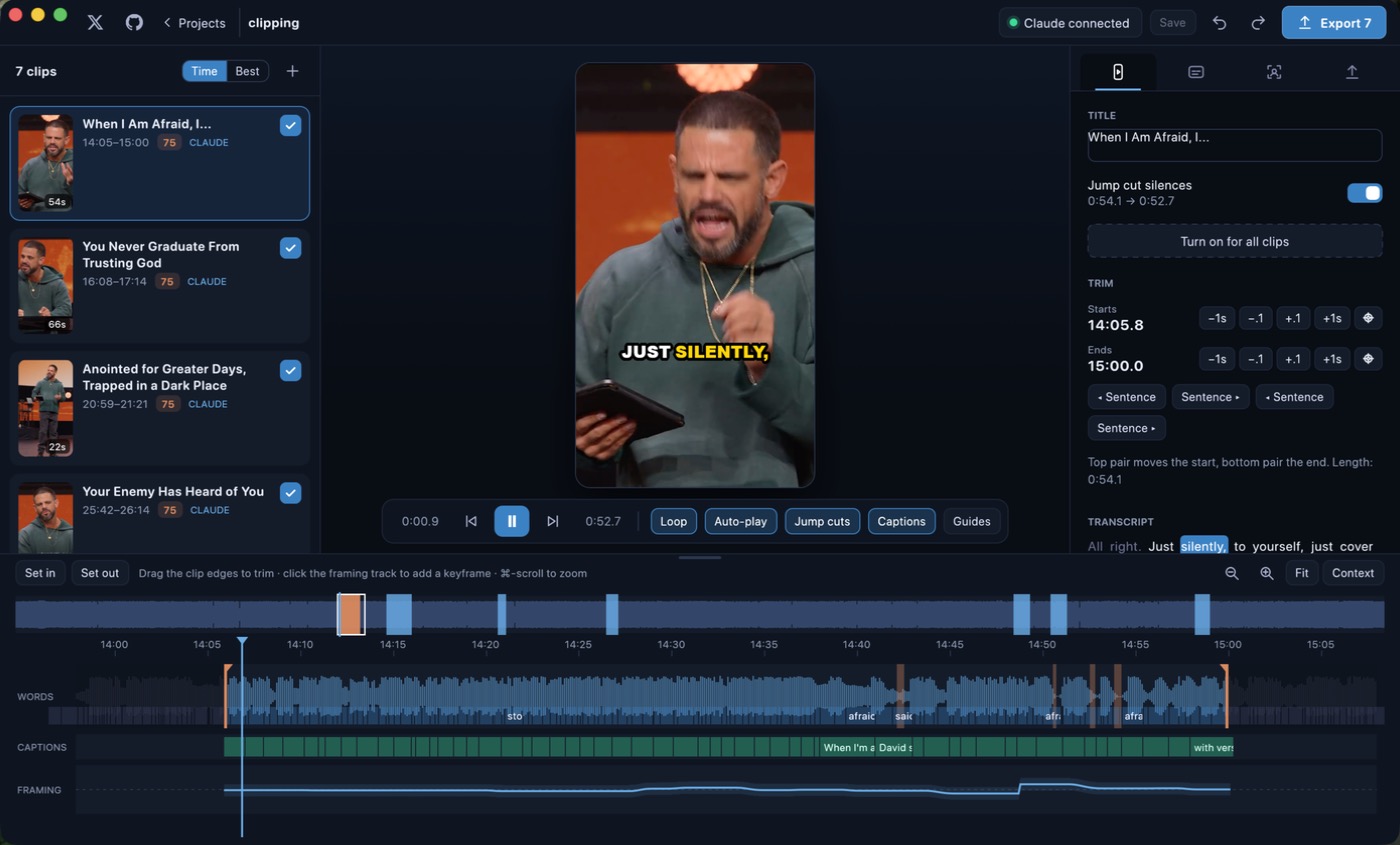The height and width of the screenshot is (845, 1400).
Task: Sort clips by Best
Action: coord(248,71)
